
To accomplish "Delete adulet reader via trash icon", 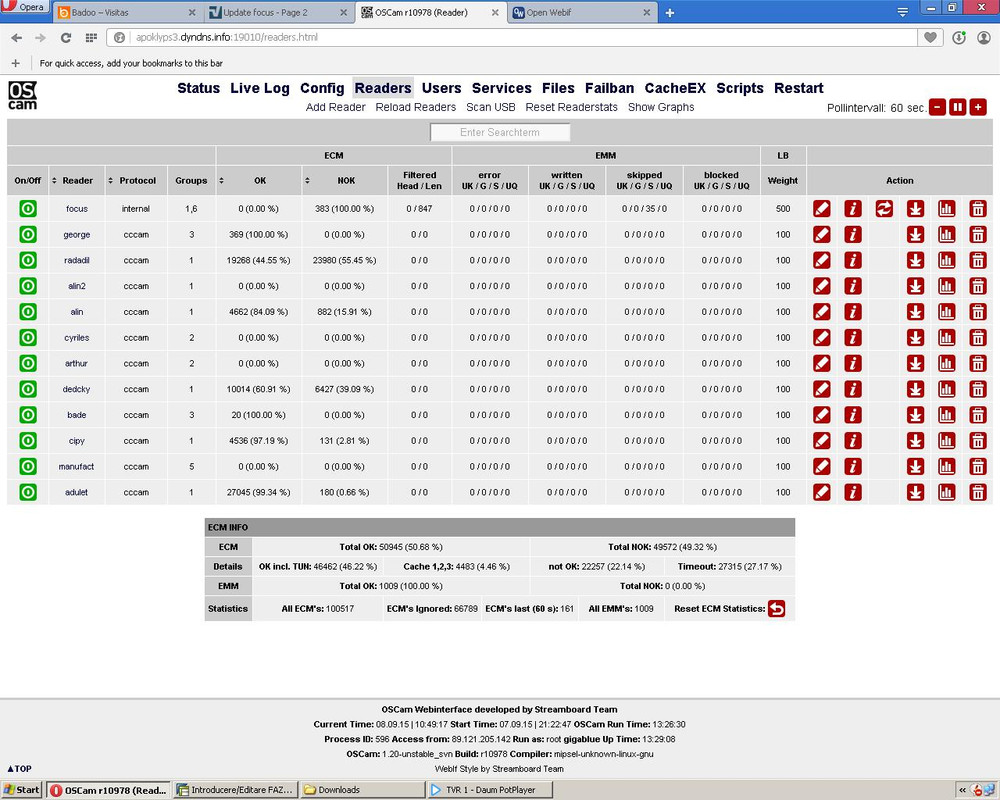I will 978,493.
